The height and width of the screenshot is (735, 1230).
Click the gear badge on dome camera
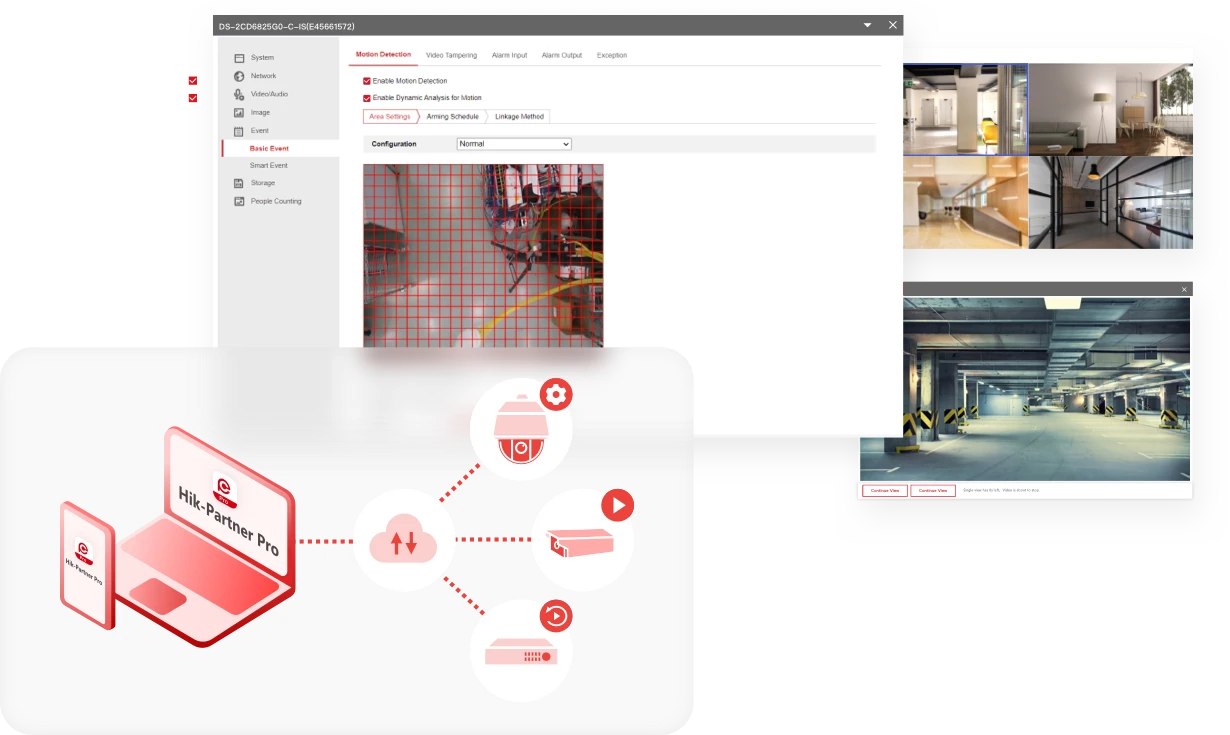(x=556, y=395)
